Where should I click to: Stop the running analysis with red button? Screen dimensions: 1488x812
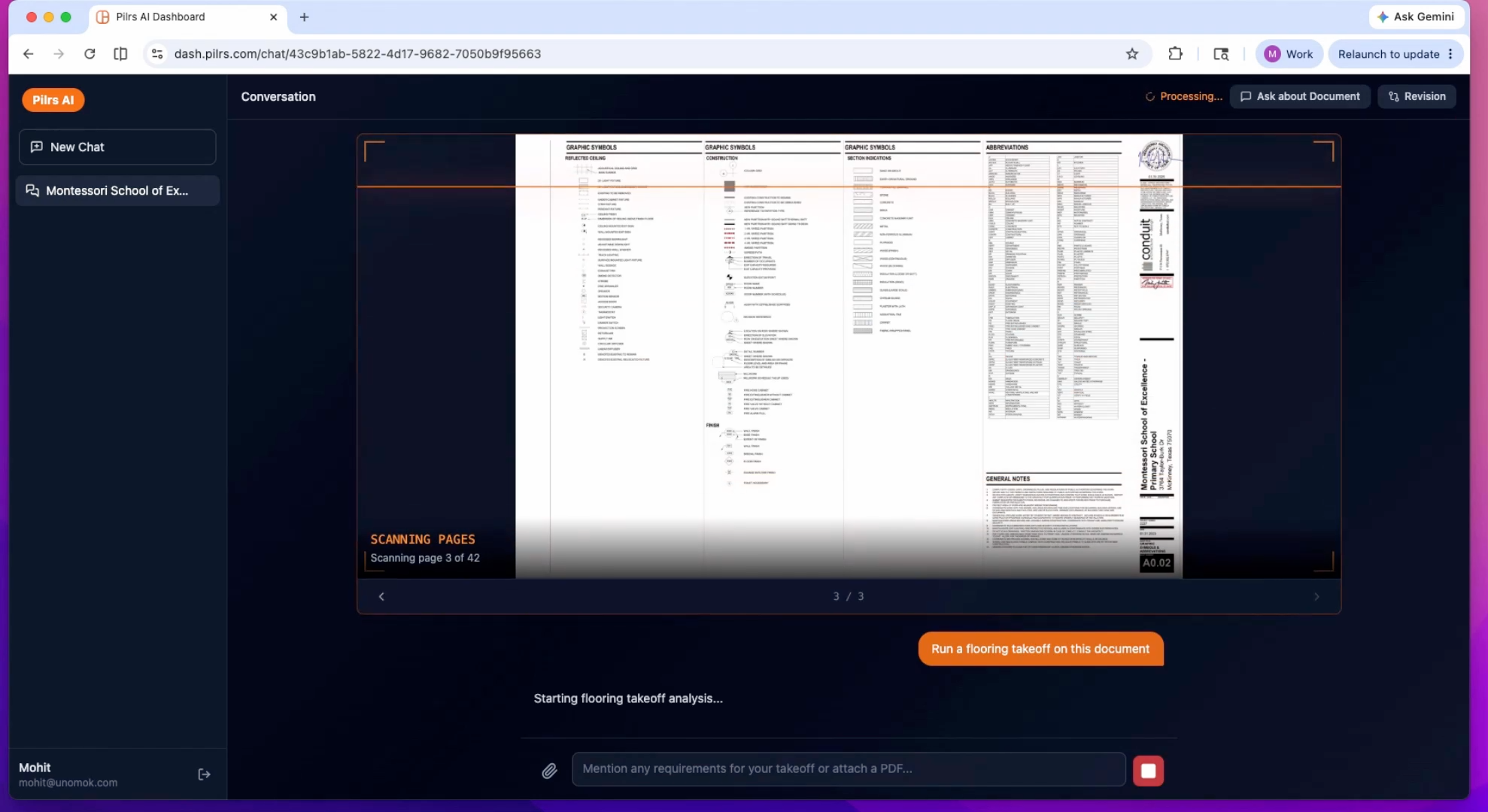[1148, 771]
